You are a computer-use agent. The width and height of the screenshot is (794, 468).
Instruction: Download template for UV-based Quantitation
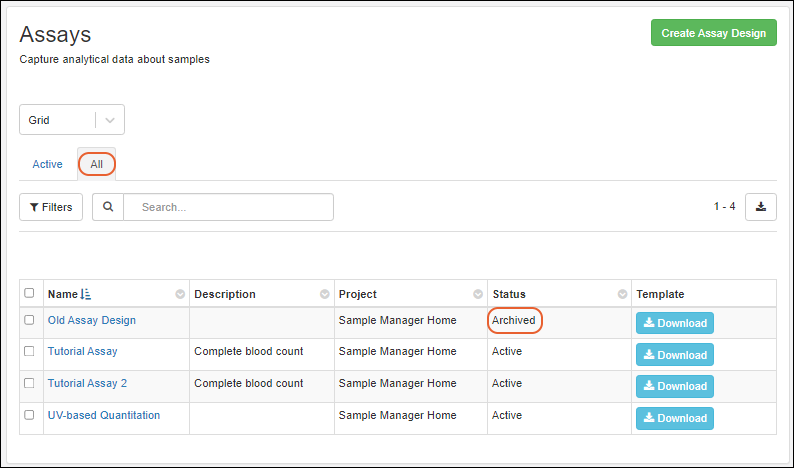[674, 418]
